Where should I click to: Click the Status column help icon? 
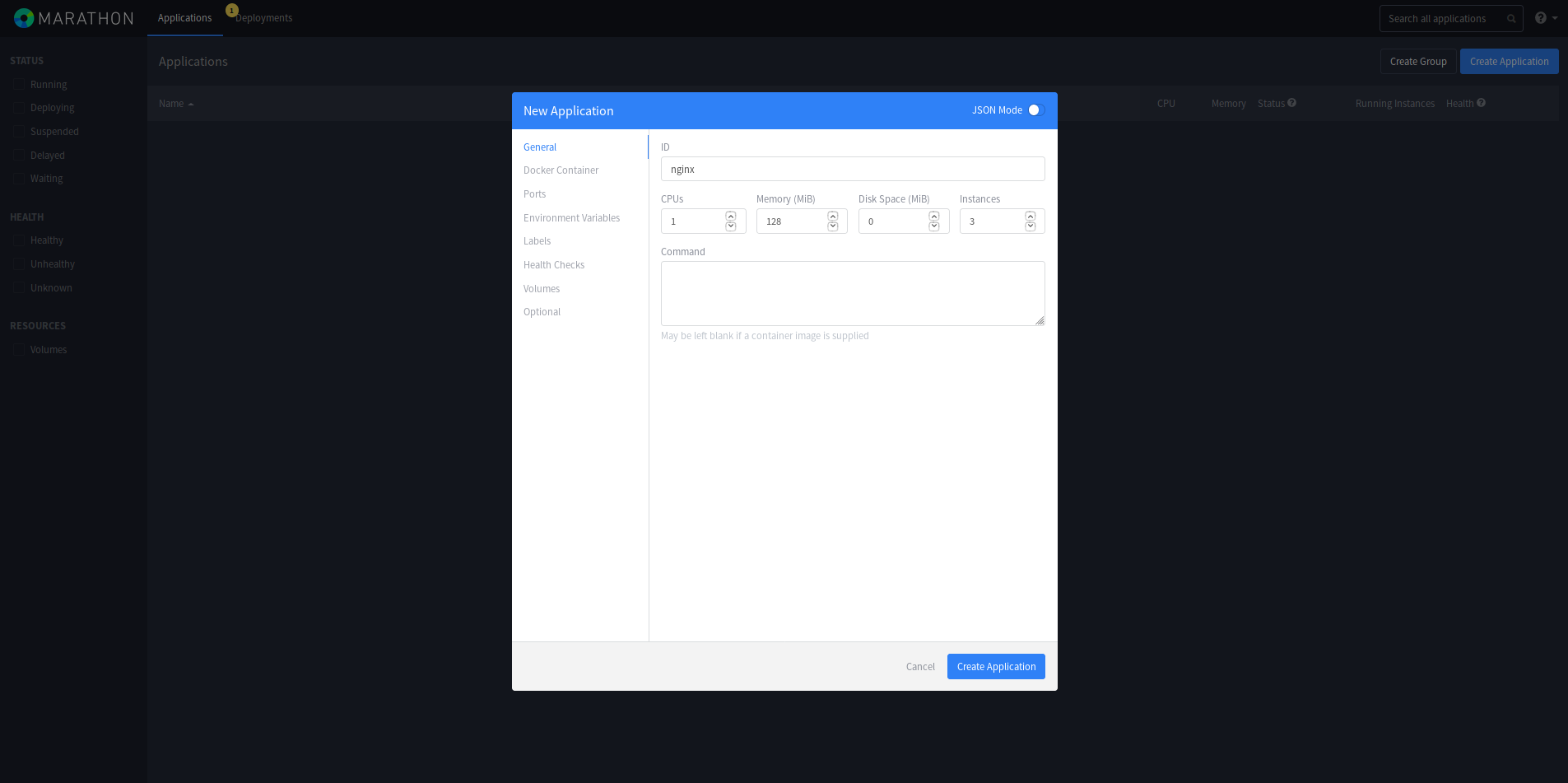[x=1292, y=103]
